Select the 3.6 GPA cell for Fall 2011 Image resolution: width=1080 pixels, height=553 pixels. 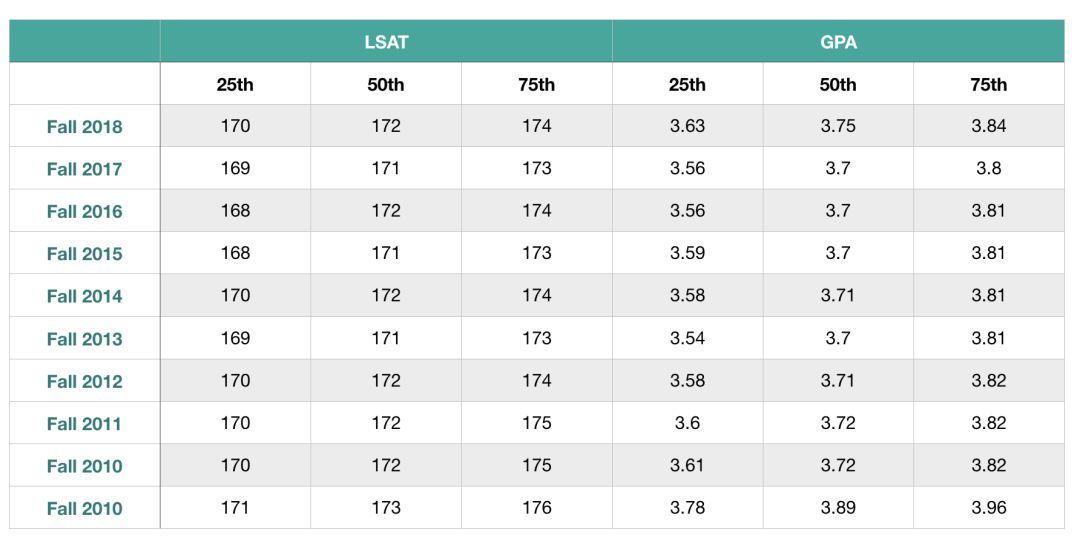[687, 423]
